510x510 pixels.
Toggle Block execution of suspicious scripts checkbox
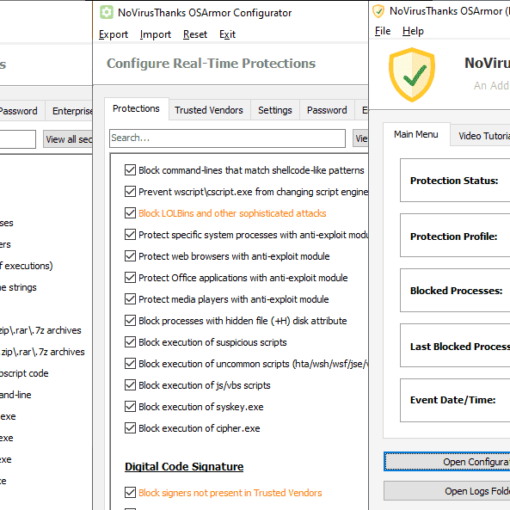tap(130, 342)
